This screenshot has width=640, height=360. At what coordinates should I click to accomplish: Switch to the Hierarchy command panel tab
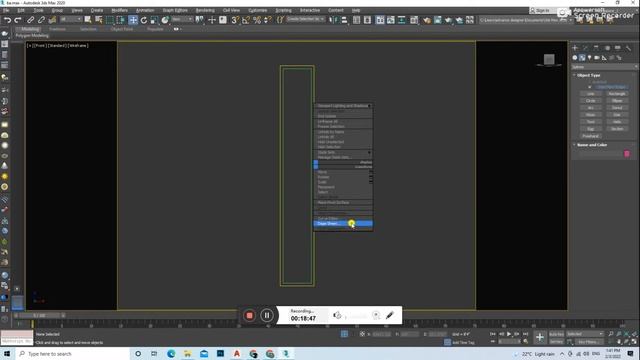pyautogui.click(x=596, y=48)
